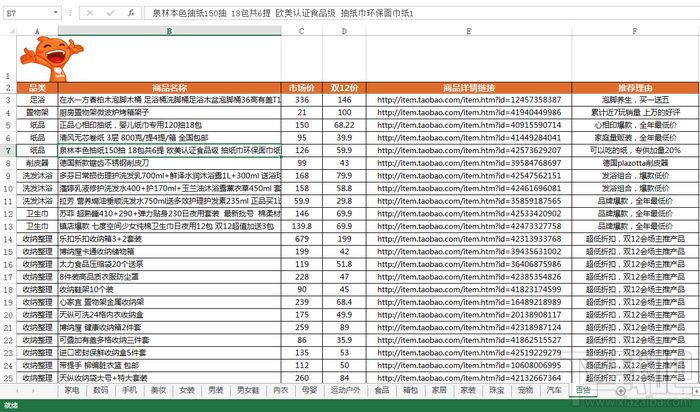Click the 推荐理由 header cell
Image resolution: width=700 pixels, height=412 pixels.
tap(635, 87)
